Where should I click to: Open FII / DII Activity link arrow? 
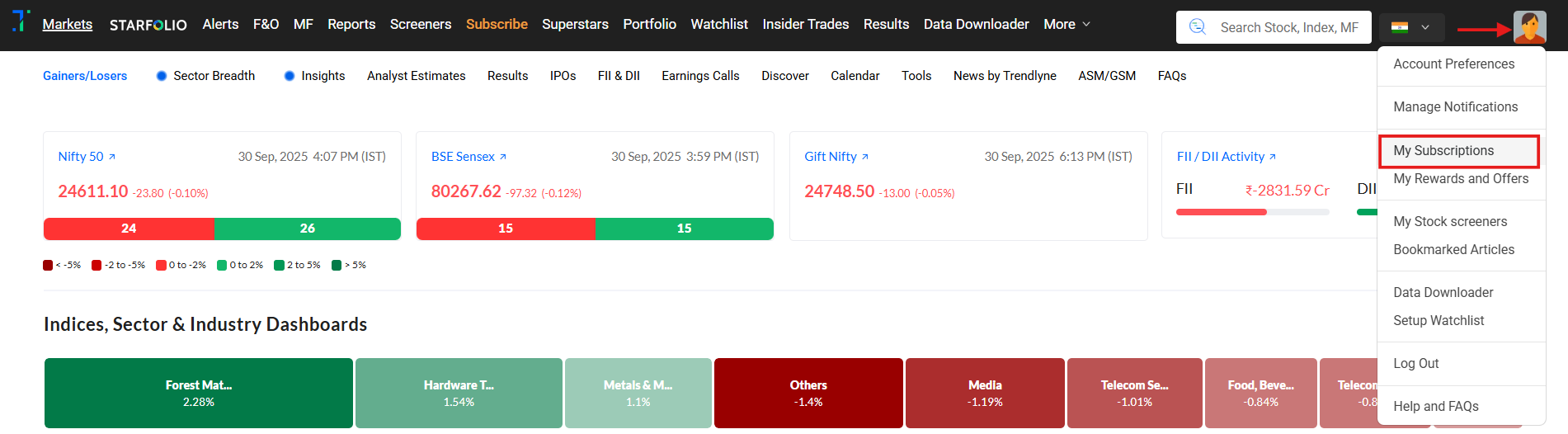click(x=1273, y=157)
